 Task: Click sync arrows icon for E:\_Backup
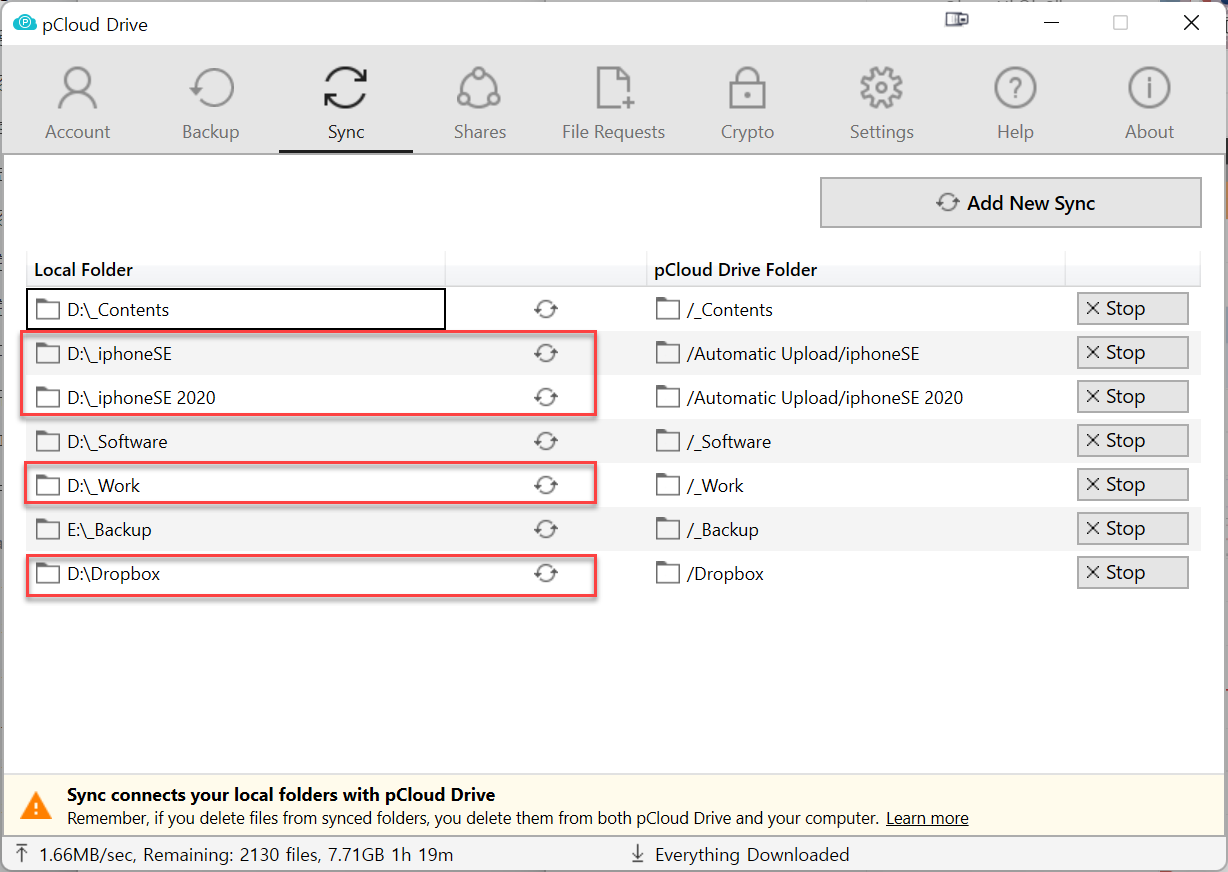pyautogui.click(x=546, y=529)
